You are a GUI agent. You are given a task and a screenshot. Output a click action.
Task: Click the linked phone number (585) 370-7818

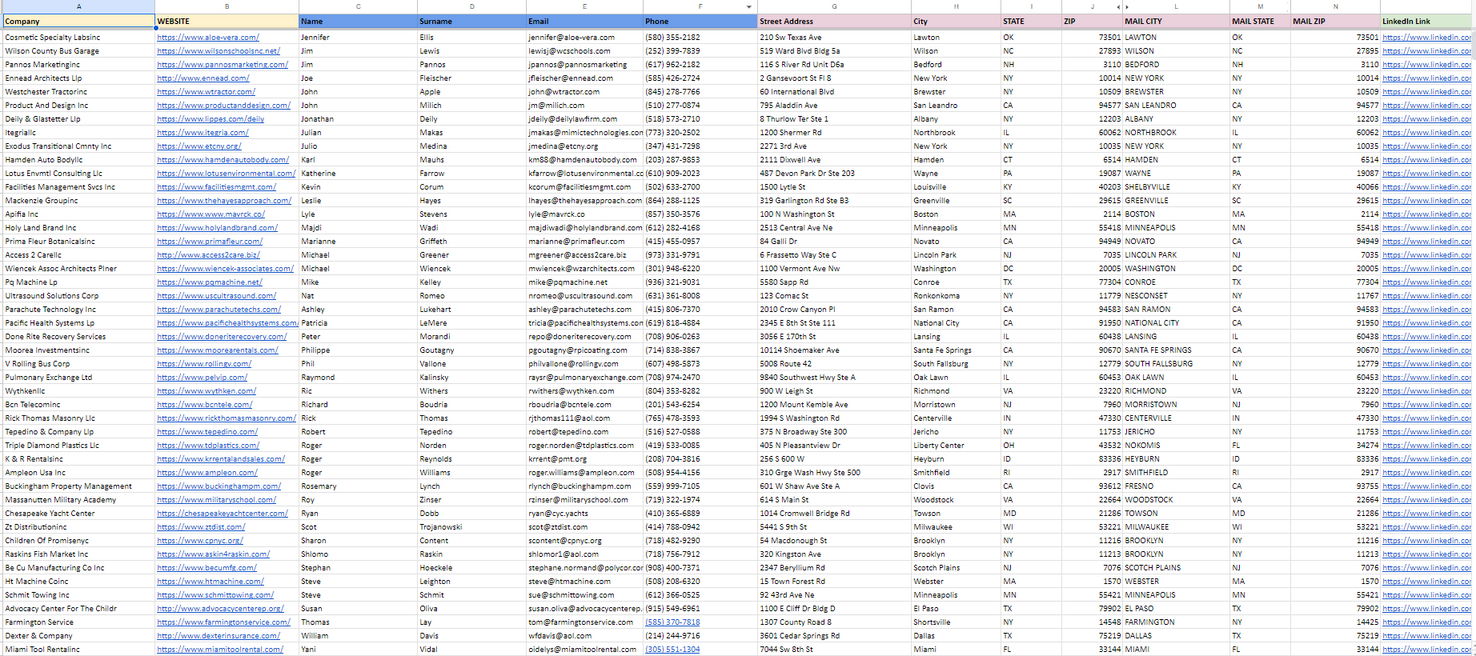(x=673, y=623)
